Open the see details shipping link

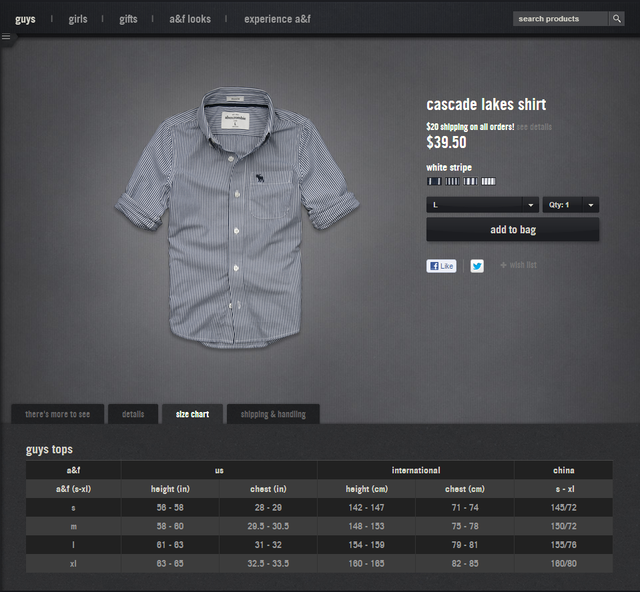pos(534,127)
